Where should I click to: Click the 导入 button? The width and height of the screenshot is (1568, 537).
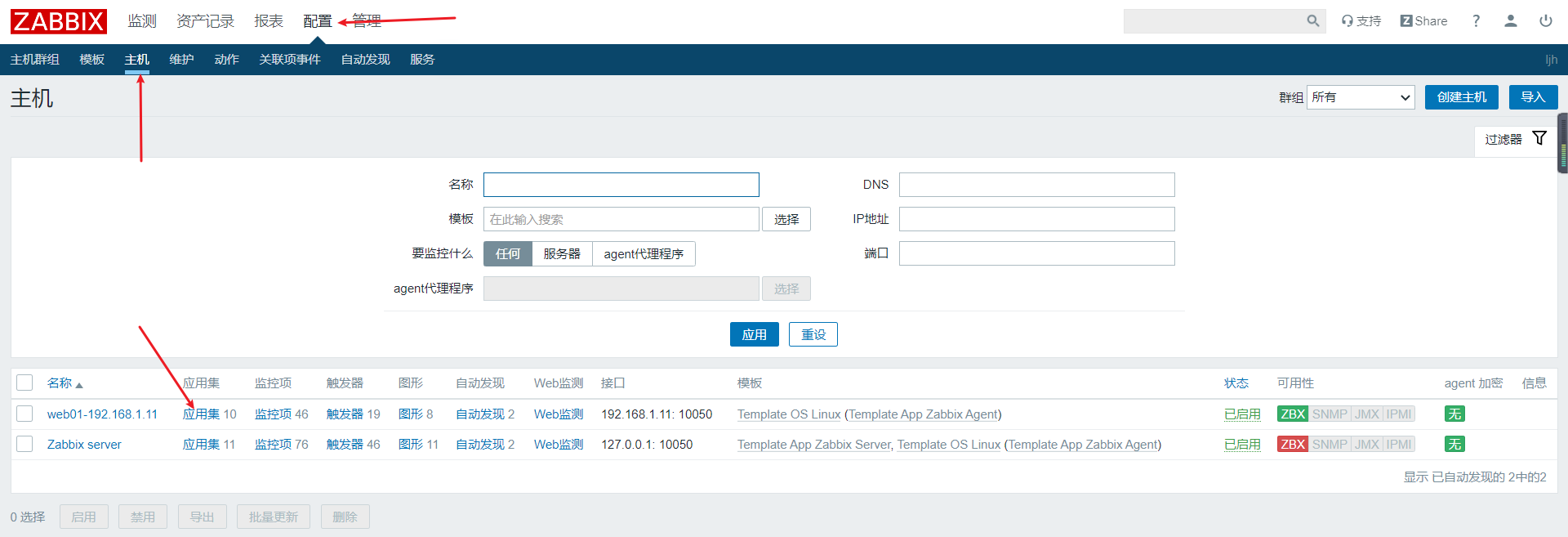1533,97
